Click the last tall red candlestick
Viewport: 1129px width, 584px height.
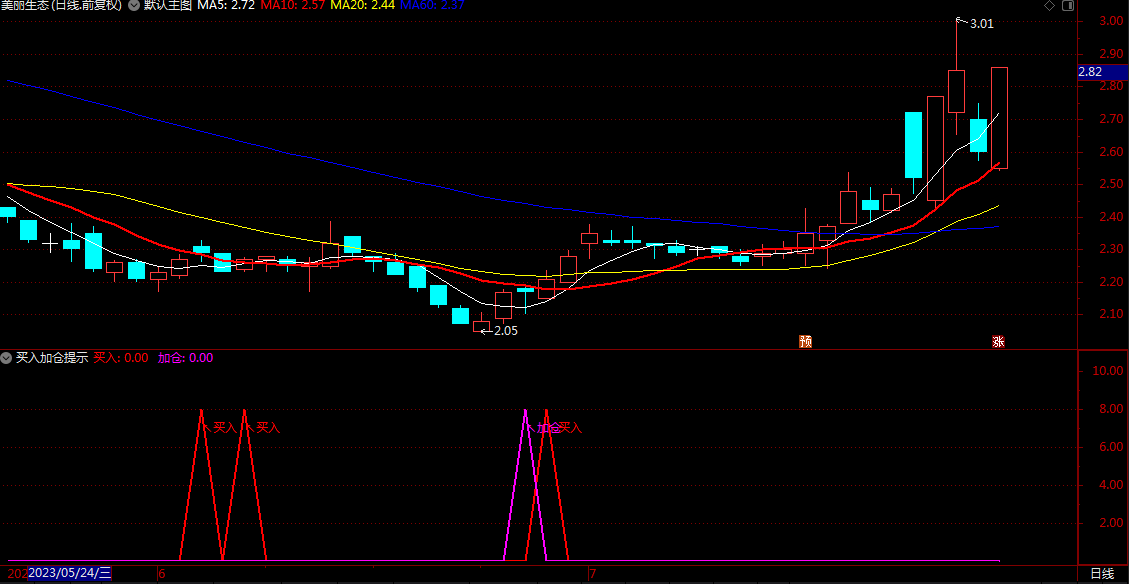coord(999,118)
